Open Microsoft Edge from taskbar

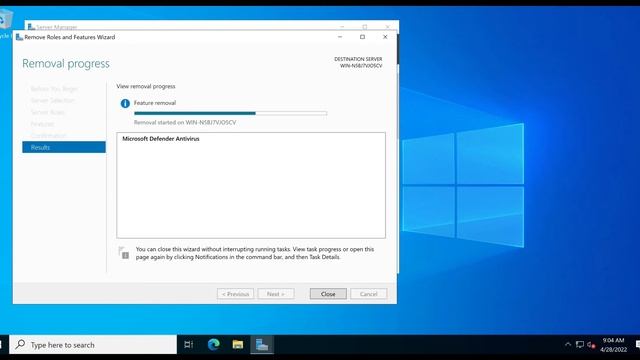[x=213, y=345]
